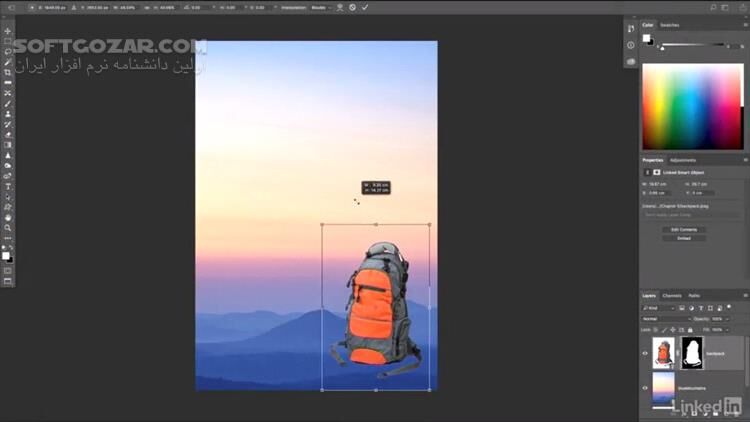Cancel the transform in options bar
The image size is (750, 422).
click(352, 7)
